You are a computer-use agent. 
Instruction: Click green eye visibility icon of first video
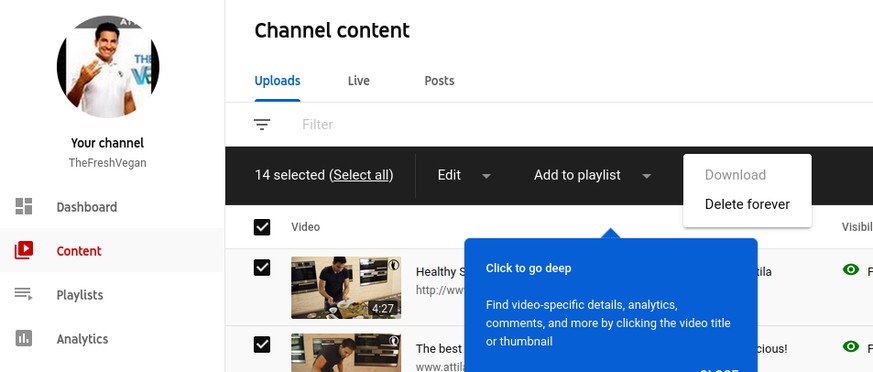point(851,270)
